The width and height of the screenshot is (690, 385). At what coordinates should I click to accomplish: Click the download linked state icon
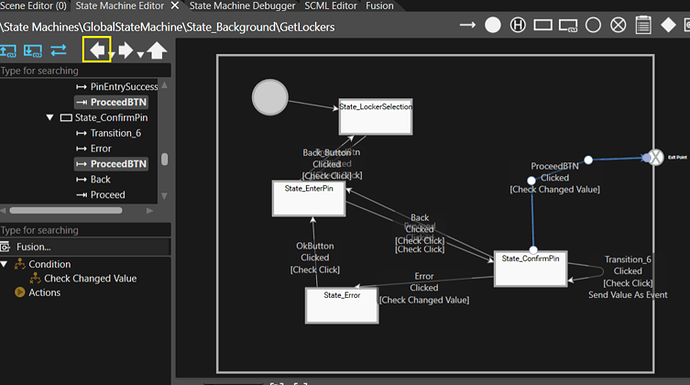[33, 51]
